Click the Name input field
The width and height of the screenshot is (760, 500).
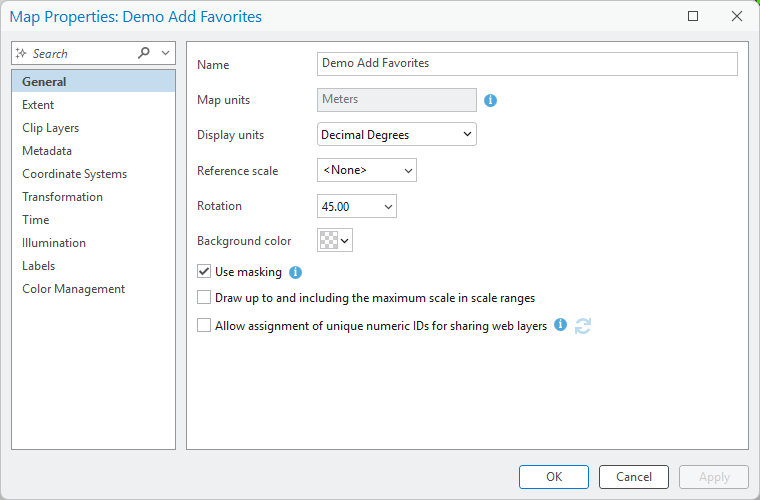click(527, 63)
